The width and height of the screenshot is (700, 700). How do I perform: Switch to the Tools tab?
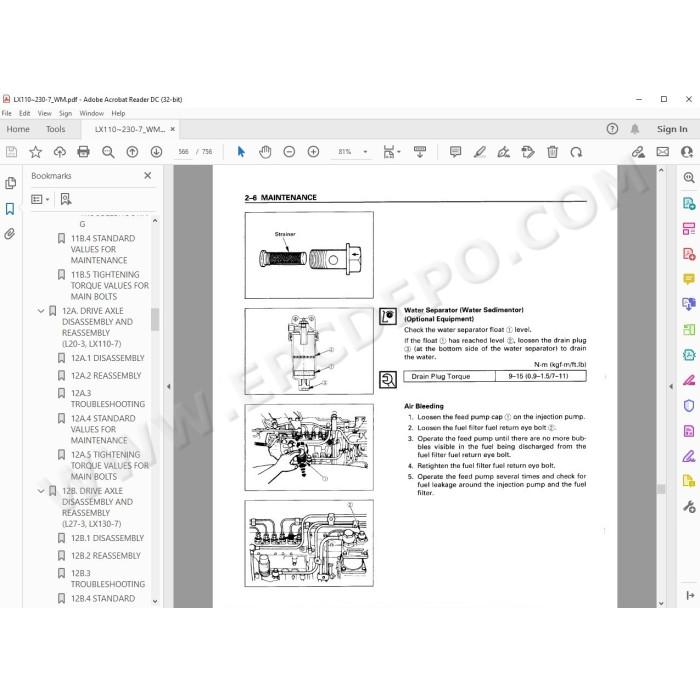55,129
